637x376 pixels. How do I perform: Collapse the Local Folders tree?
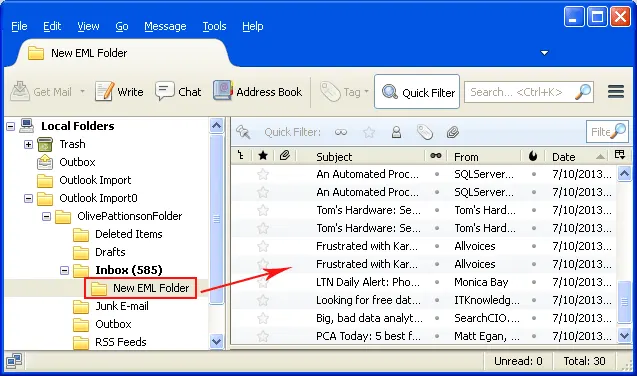[x=11, y=126]
